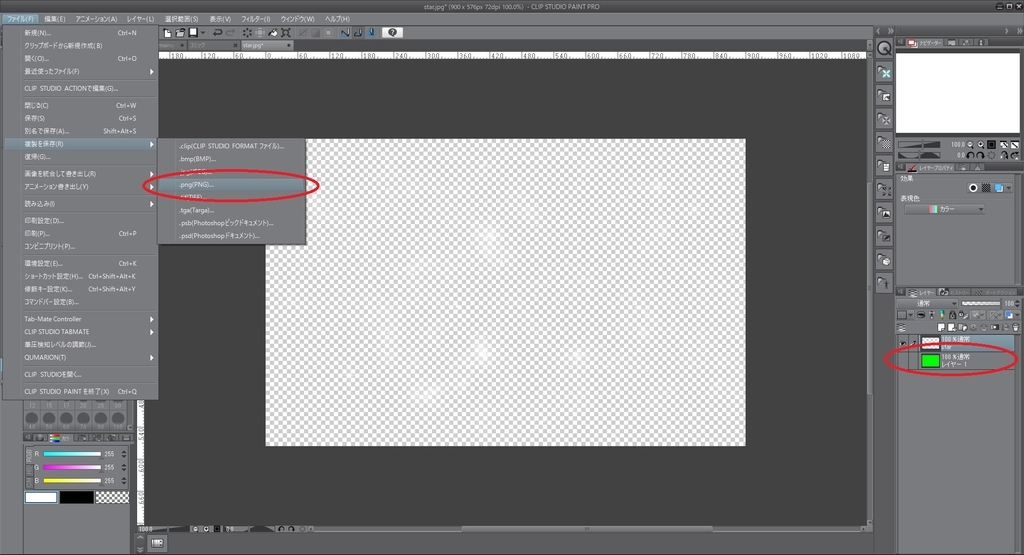Image resolution: width=1024 pixels, height=555 pixels.
Task: Toggle visibility eye of star layer
Action: [903, 343]
